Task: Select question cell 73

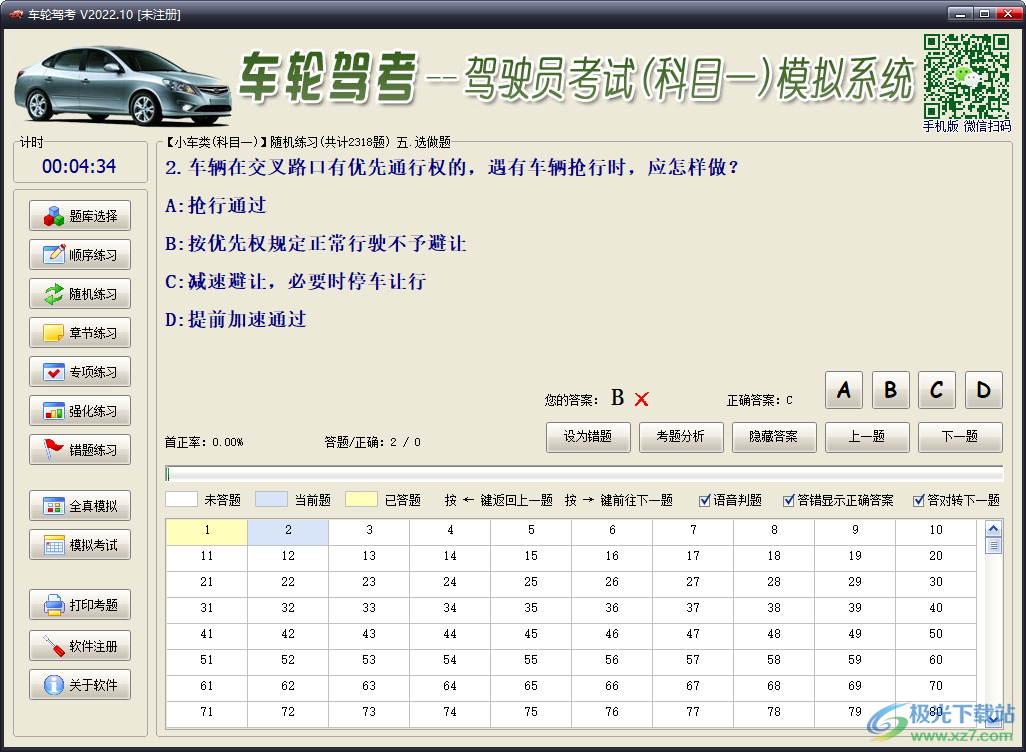Action: (369, 712)
